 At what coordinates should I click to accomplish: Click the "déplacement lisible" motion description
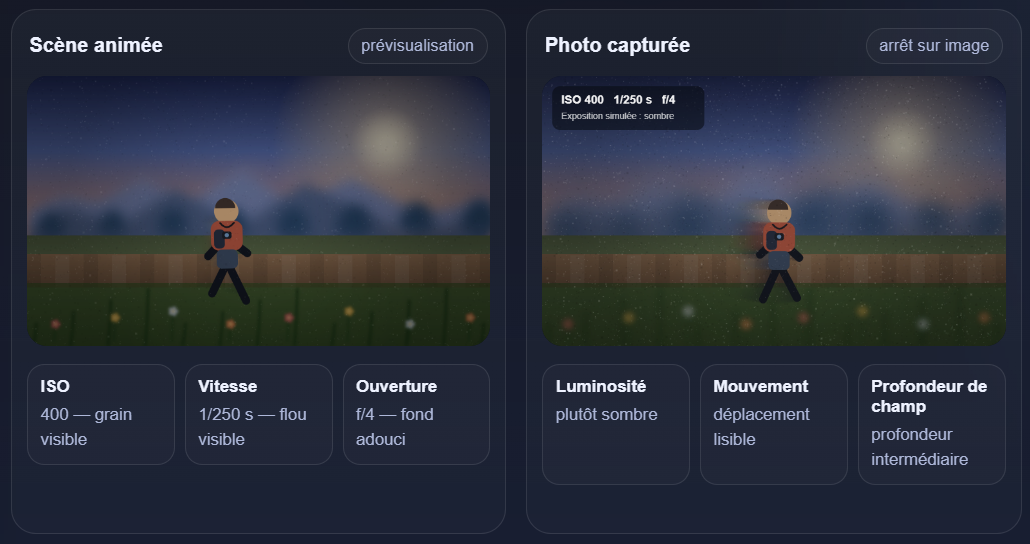click(761, 426)
